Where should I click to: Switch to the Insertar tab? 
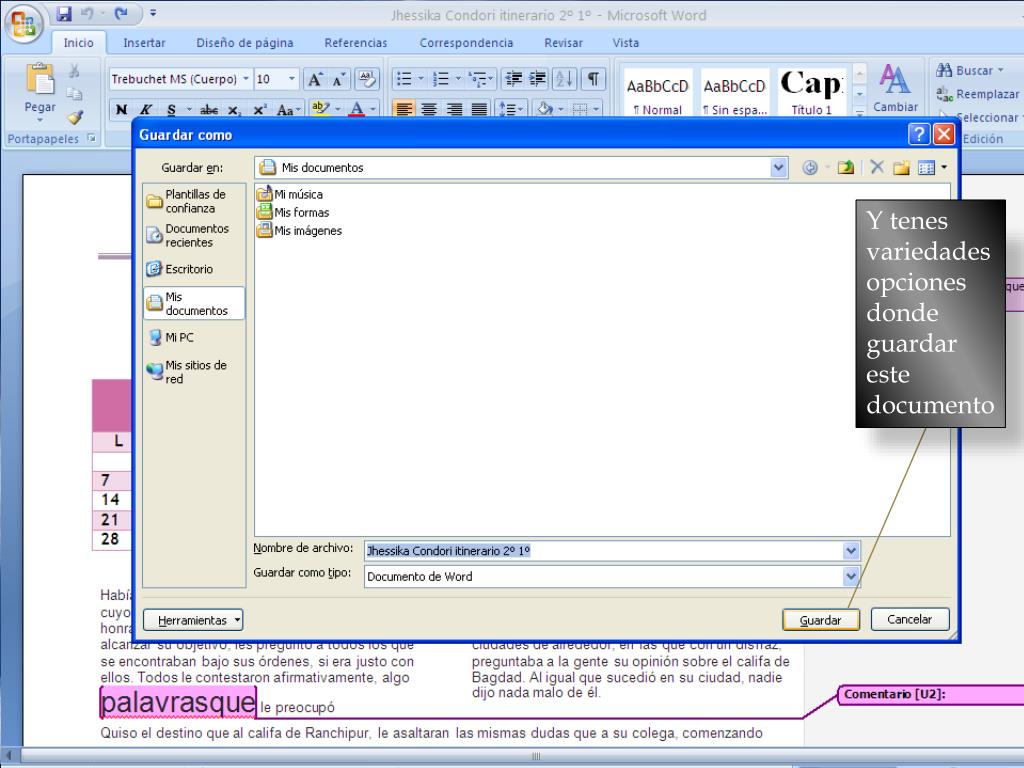pyautogui.click(x=144, y=43)
